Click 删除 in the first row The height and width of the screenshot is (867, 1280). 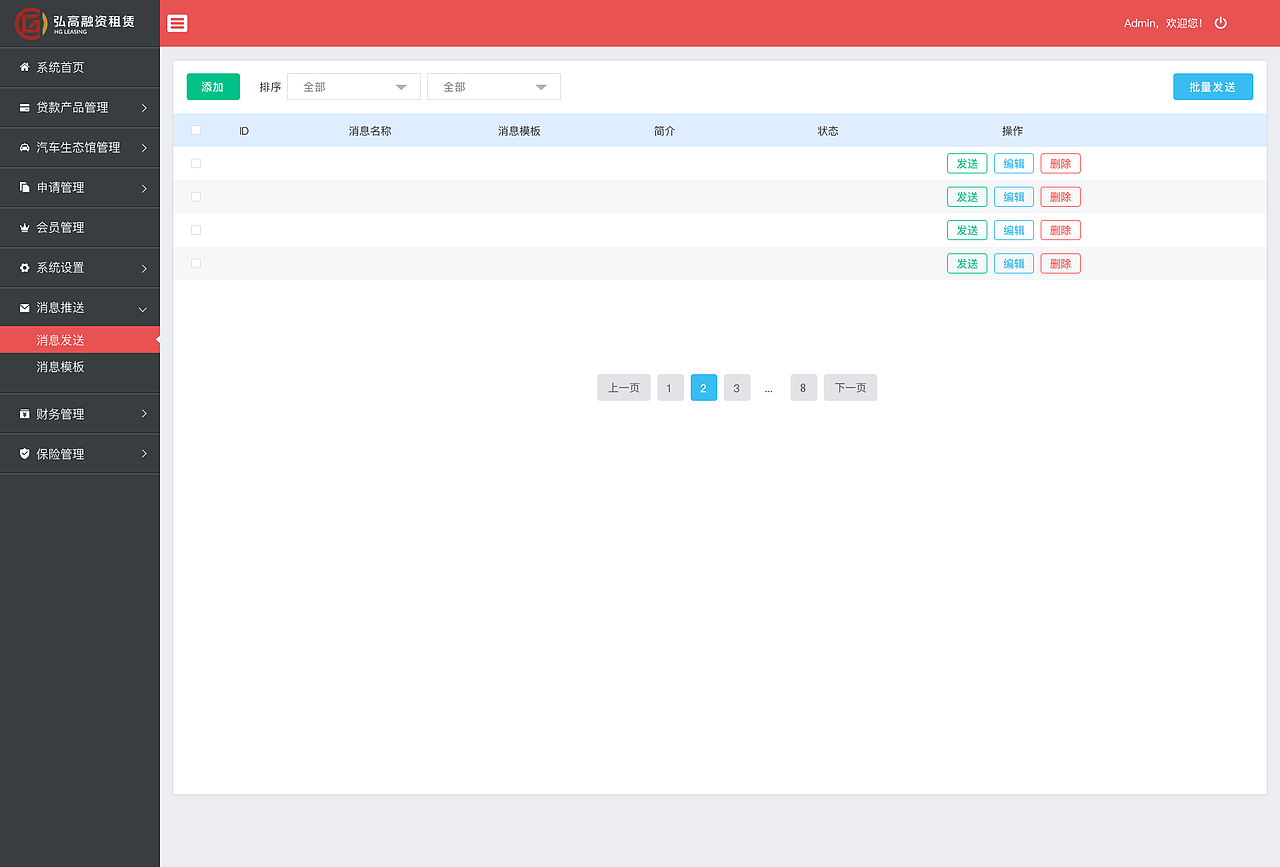pos(1061,164)
